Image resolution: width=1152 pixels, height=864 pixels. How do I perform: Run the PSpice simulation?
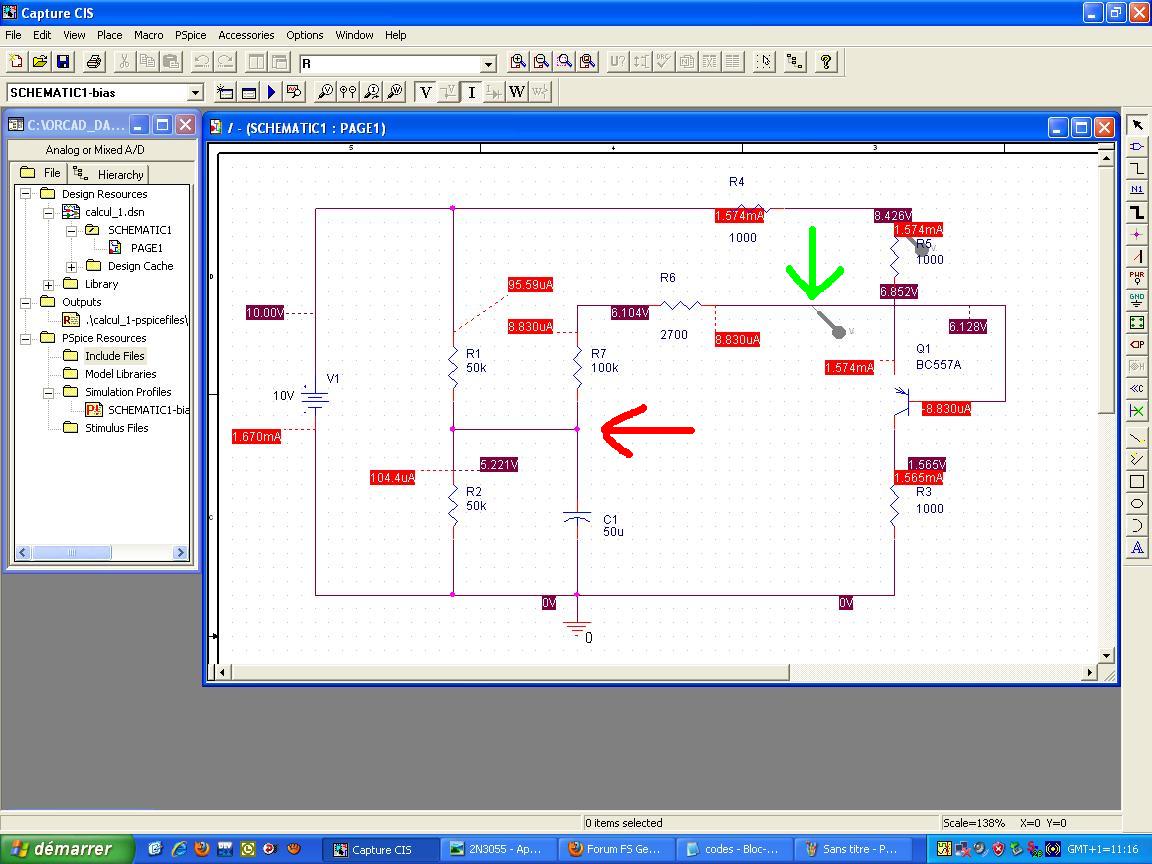tap(271, 92)
